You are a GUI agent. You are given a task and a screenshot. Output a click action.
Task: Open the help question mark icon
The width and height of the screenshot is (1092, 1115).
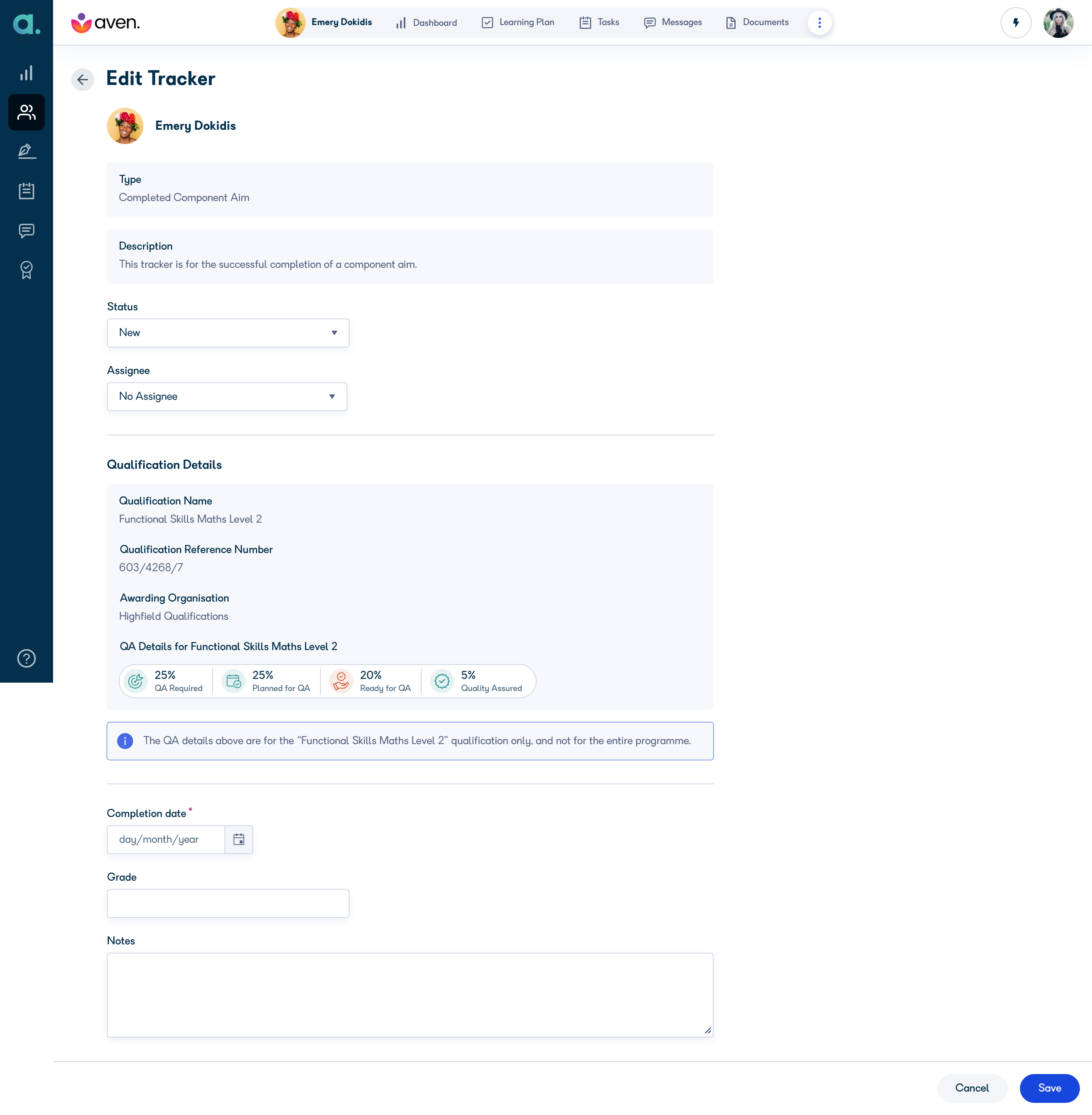[x=27, y=658]
